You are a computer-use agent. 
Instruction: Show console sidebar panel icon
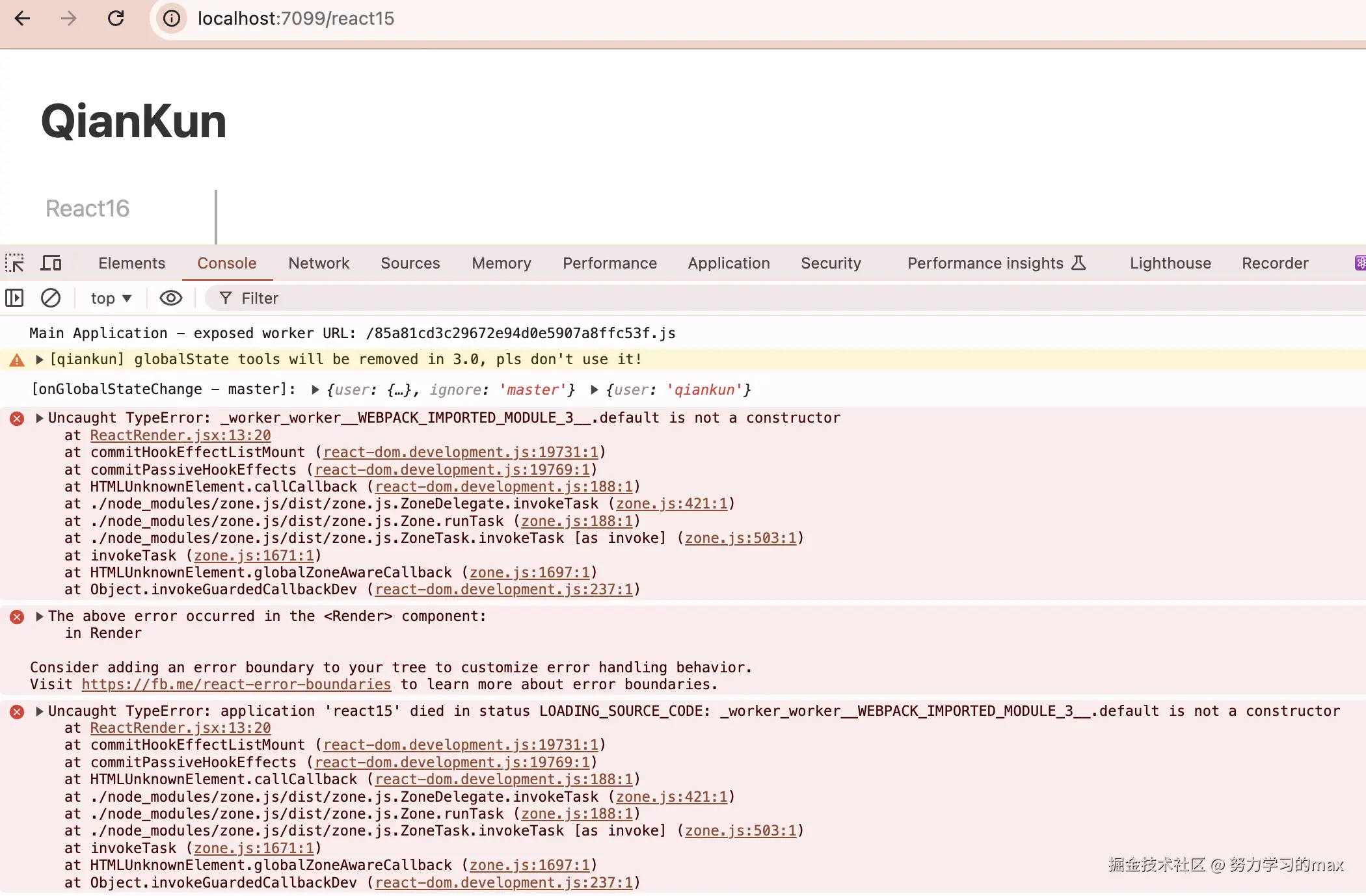point(14,298)
